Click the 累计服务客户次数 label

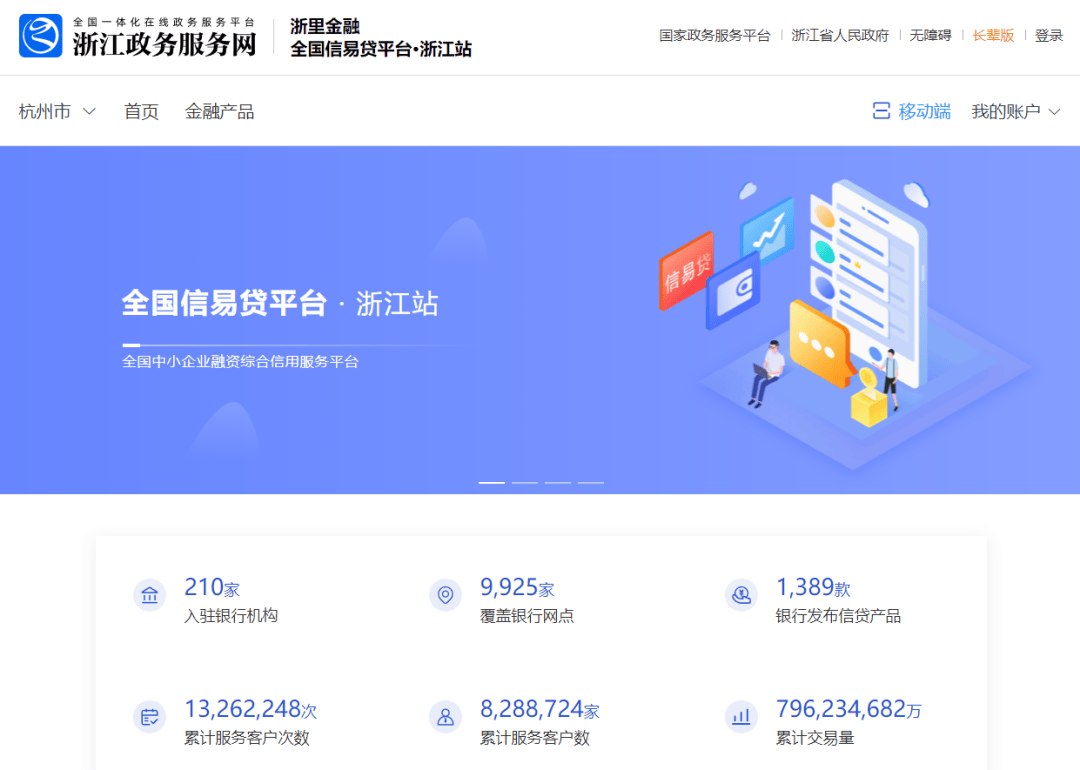coord(247,738)
